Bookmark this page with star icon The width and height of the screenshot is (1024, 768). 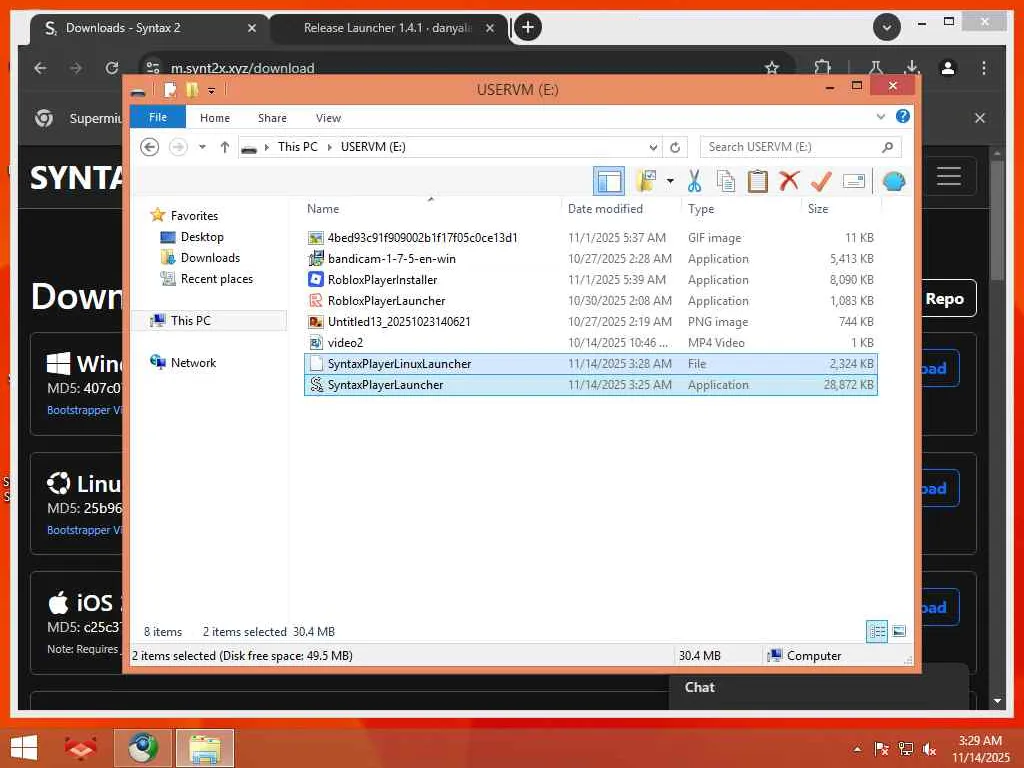[x=772, y=68]
